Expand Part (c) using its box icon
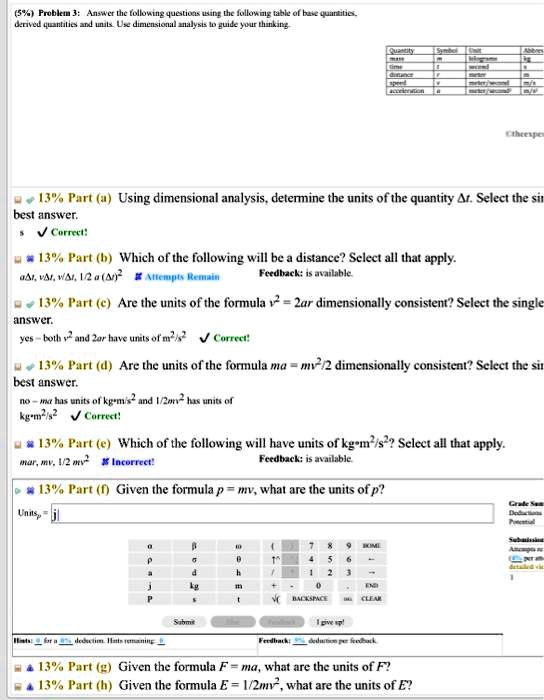 click(x=18, y=304)
